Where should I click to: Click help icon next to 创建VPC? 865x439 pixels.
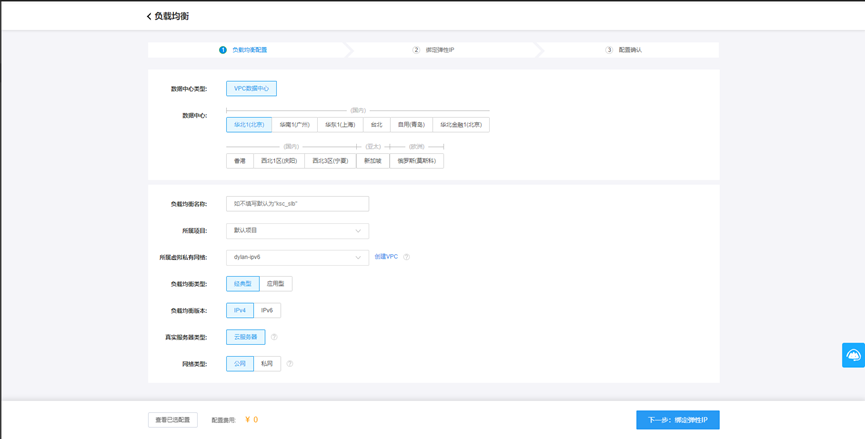point(407,257)
